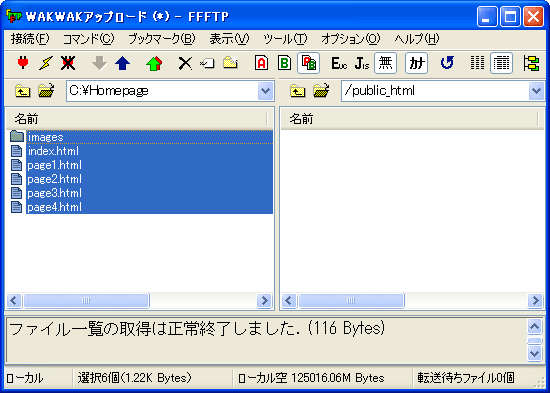This screenshot has width=550, height=393.
Task: Open the コマンド(C) menu
Action: tap(88, 39)
